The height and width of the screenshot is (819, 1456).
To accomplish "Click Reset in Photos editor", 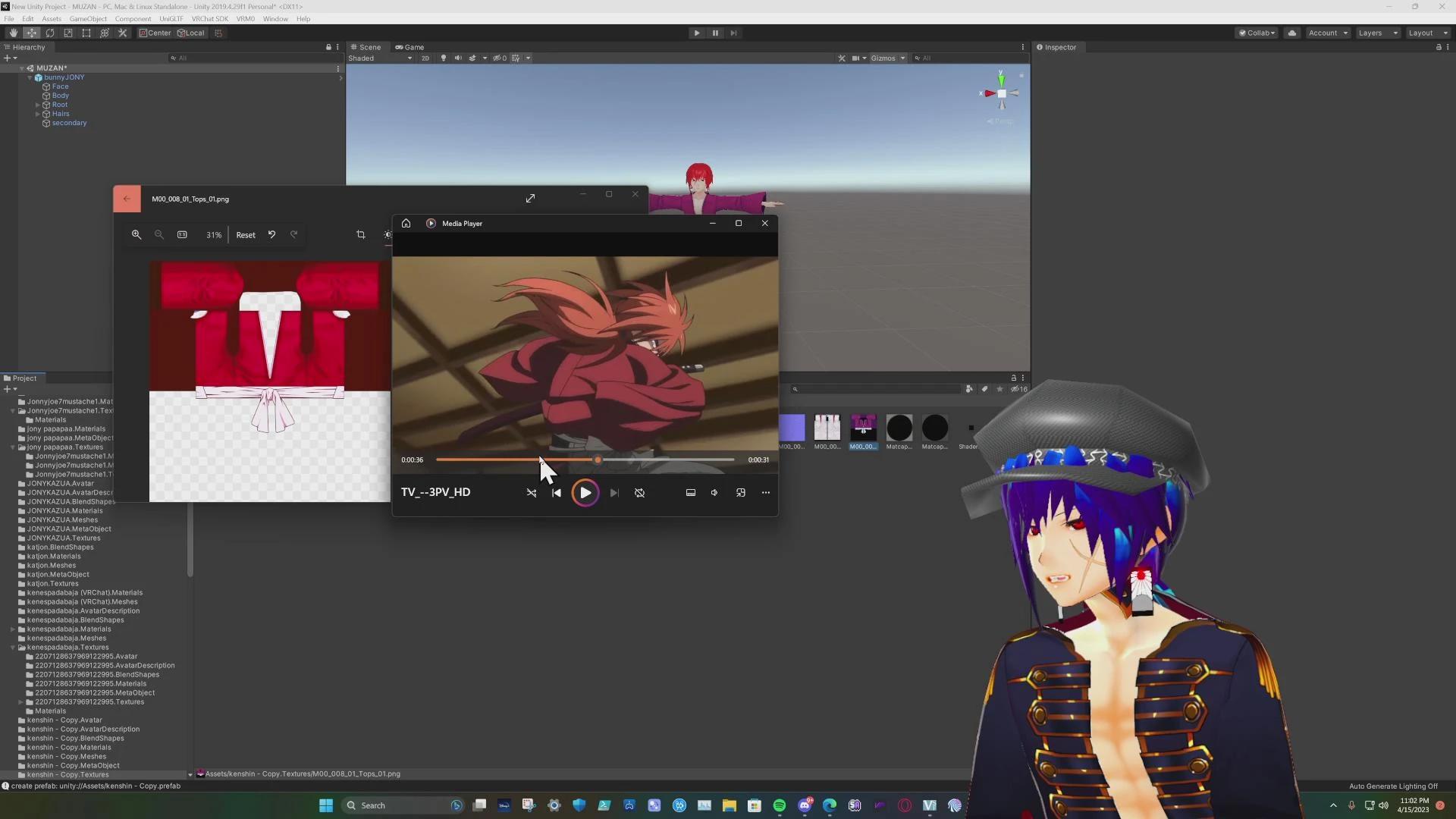I will coord(246,235).
